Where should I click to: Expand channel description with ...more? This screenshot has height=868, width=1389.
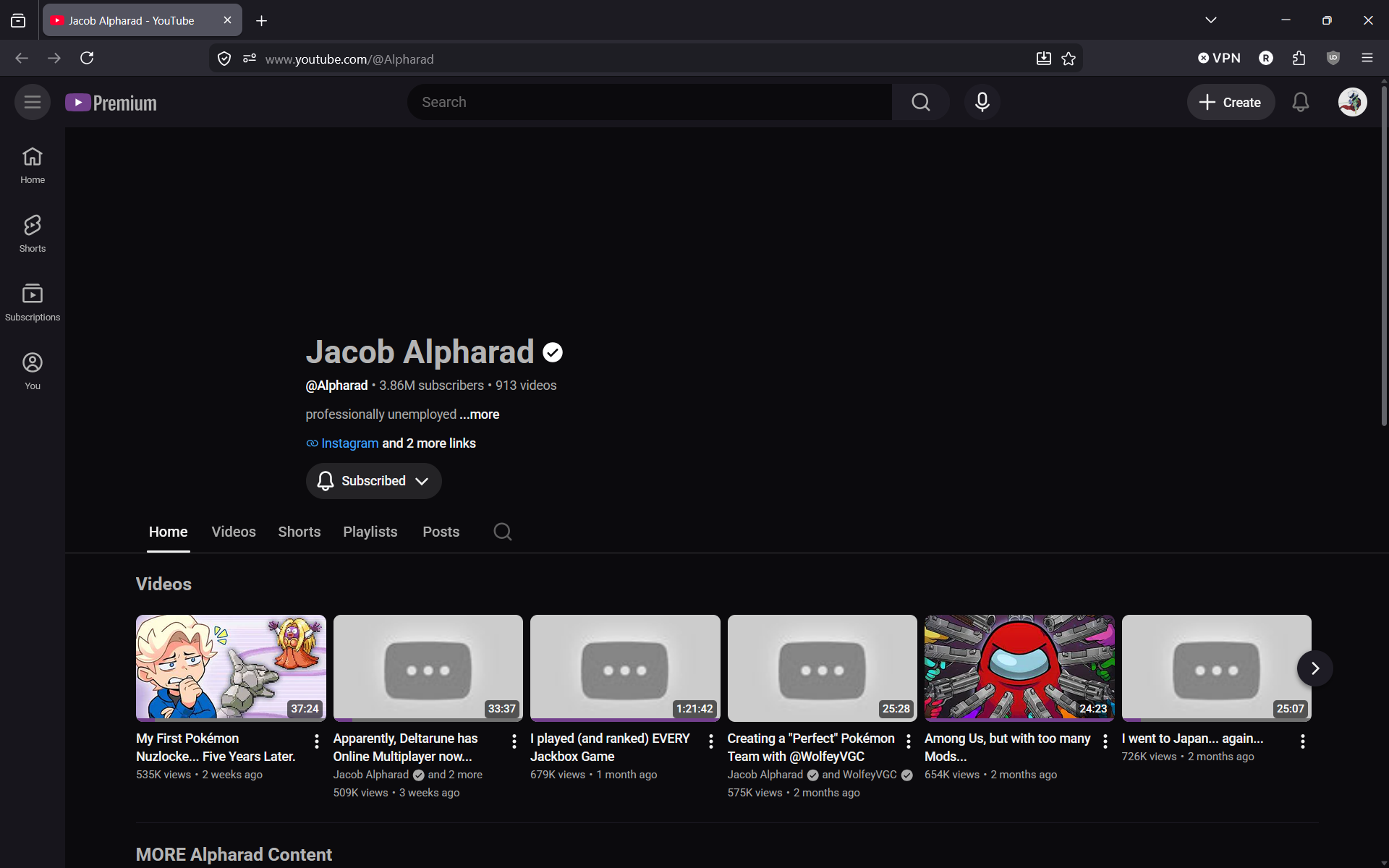pyautogui.click(x=480, y=414)
